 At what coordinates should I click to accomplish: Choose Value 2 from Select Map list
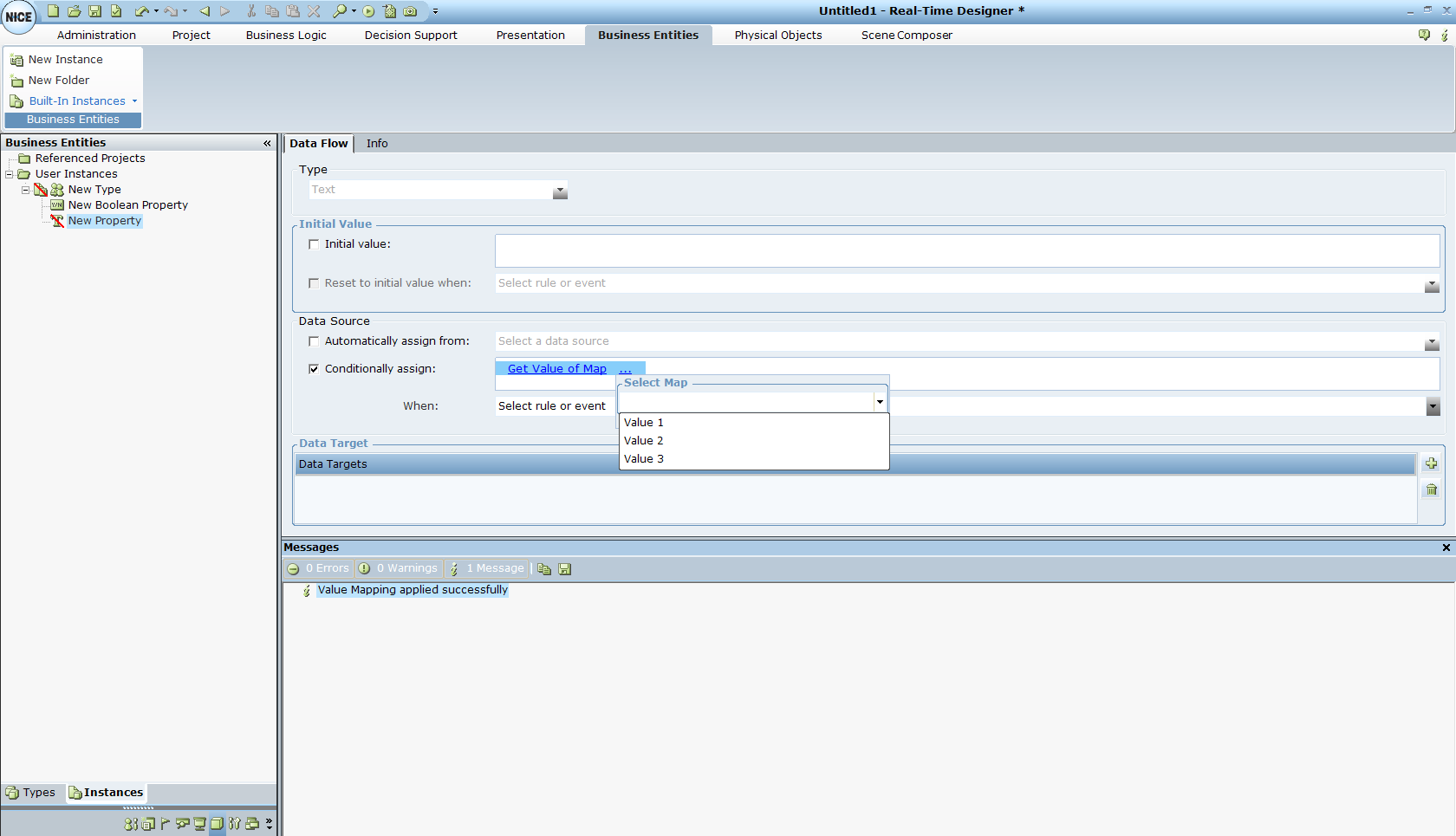pos(644,441)
